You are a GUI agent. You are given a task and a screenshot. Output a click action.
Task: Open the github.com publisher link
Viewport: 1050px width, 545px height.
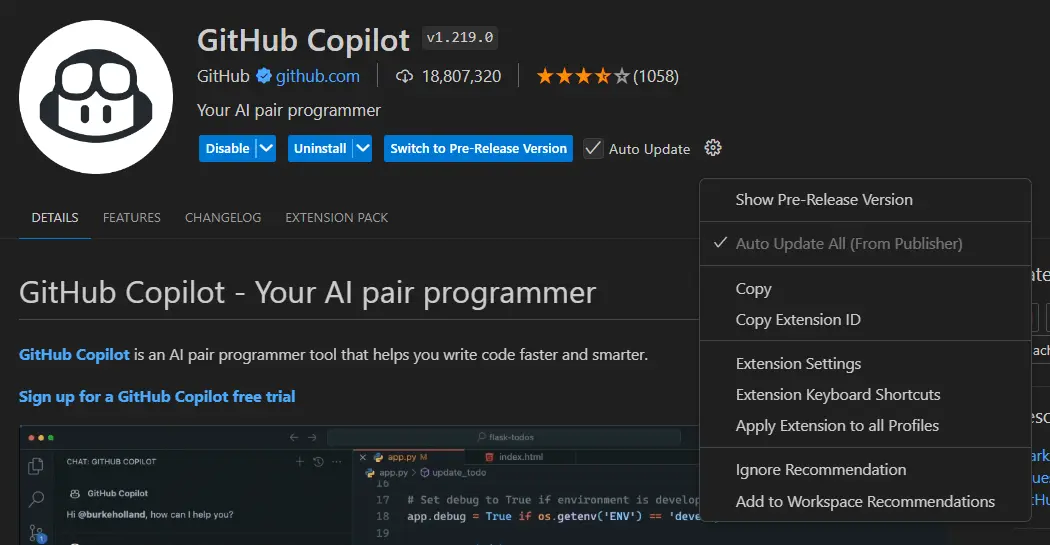(318, 76)
